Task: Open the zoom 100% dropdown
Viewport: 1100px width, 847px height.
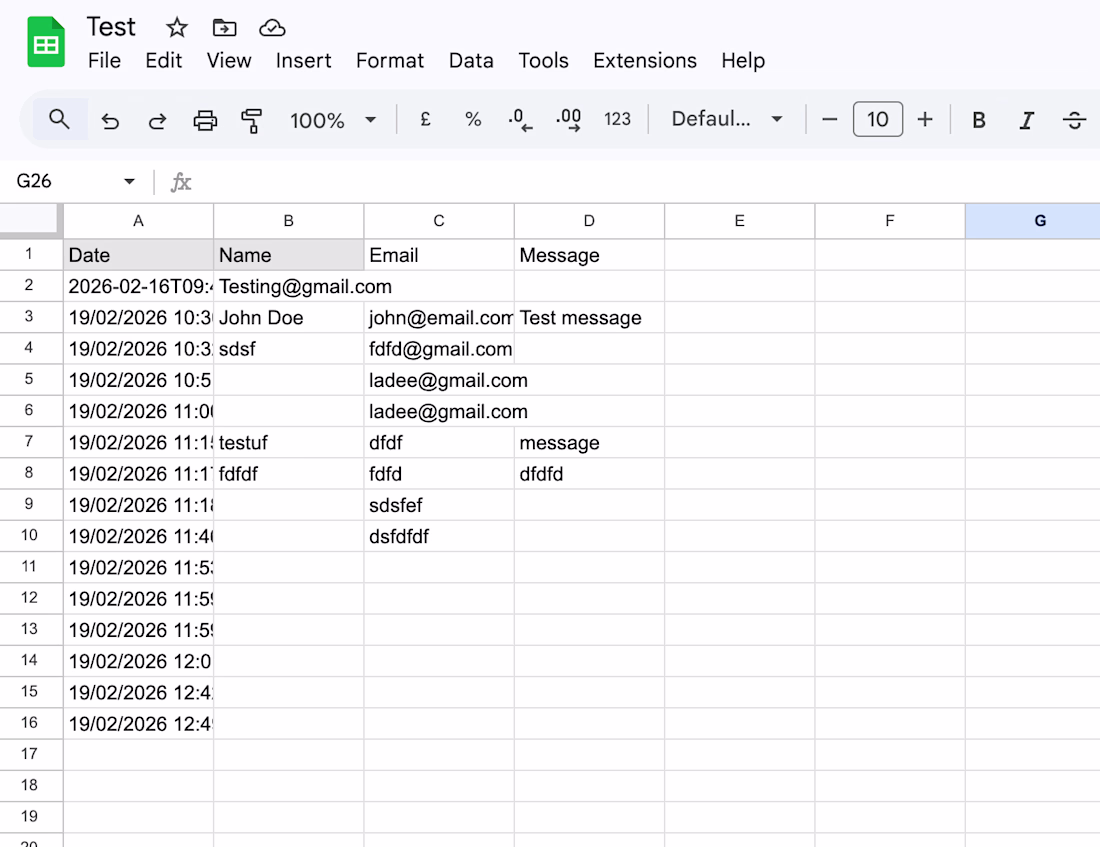Action: [x=333, y=120]
